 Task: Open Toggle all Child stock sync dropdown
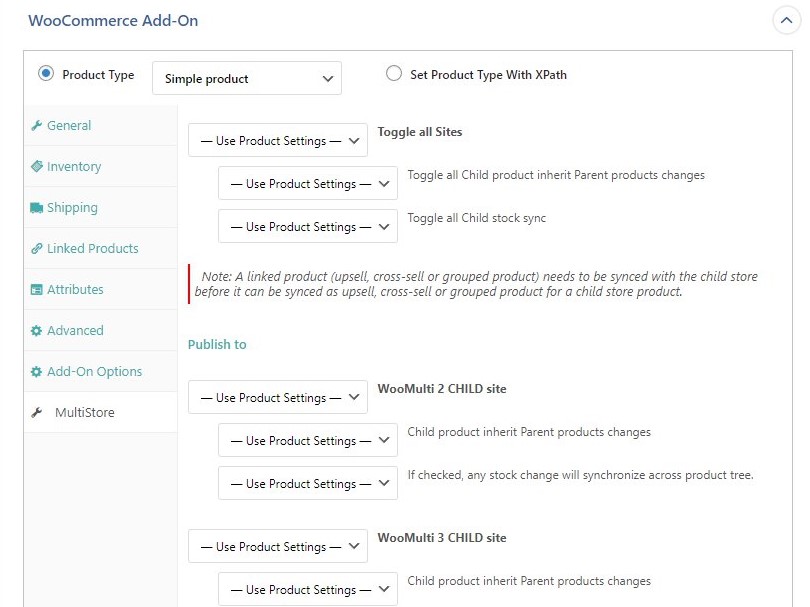308,226
